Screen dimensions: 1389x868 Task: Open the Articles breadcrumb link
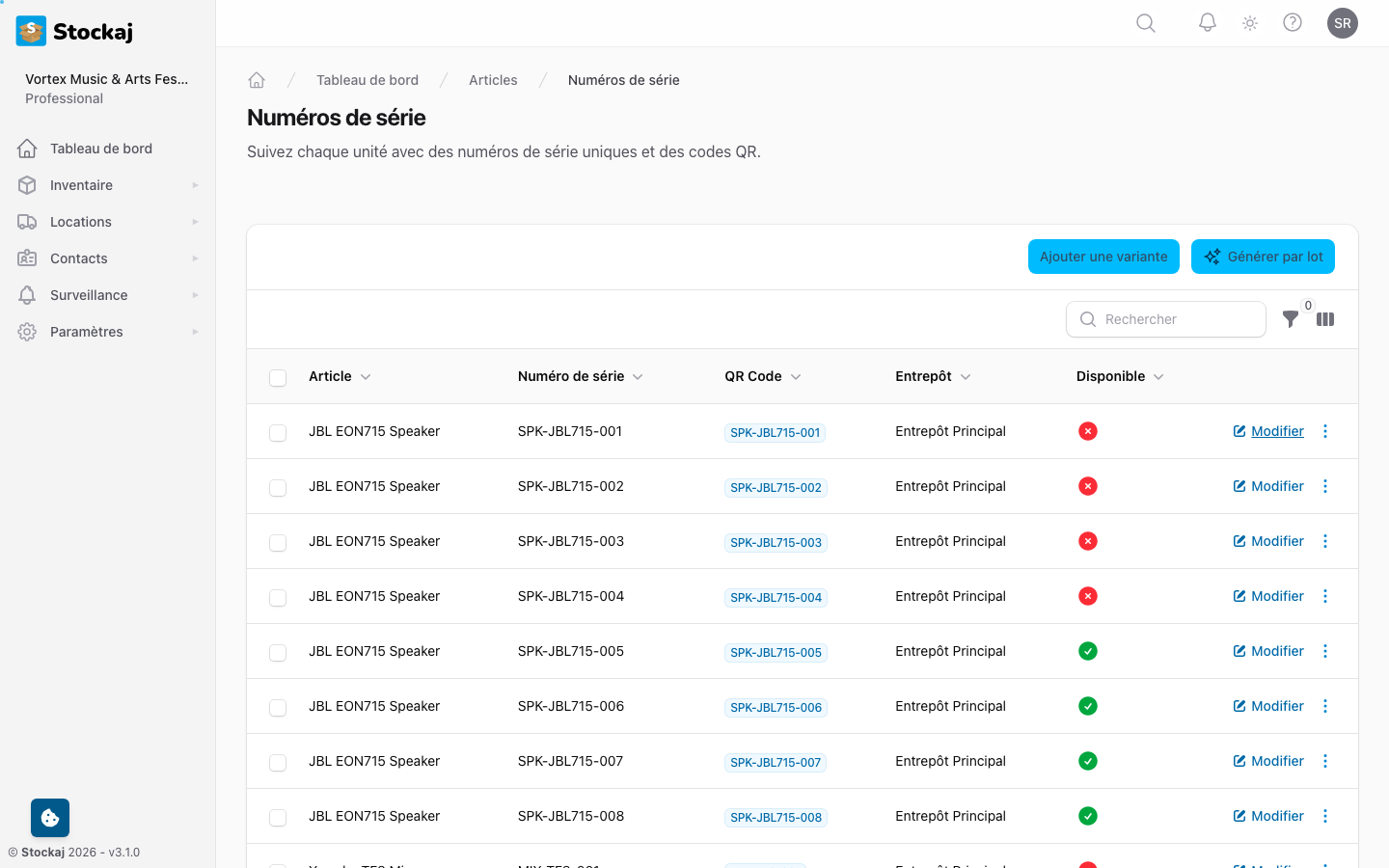493,80
